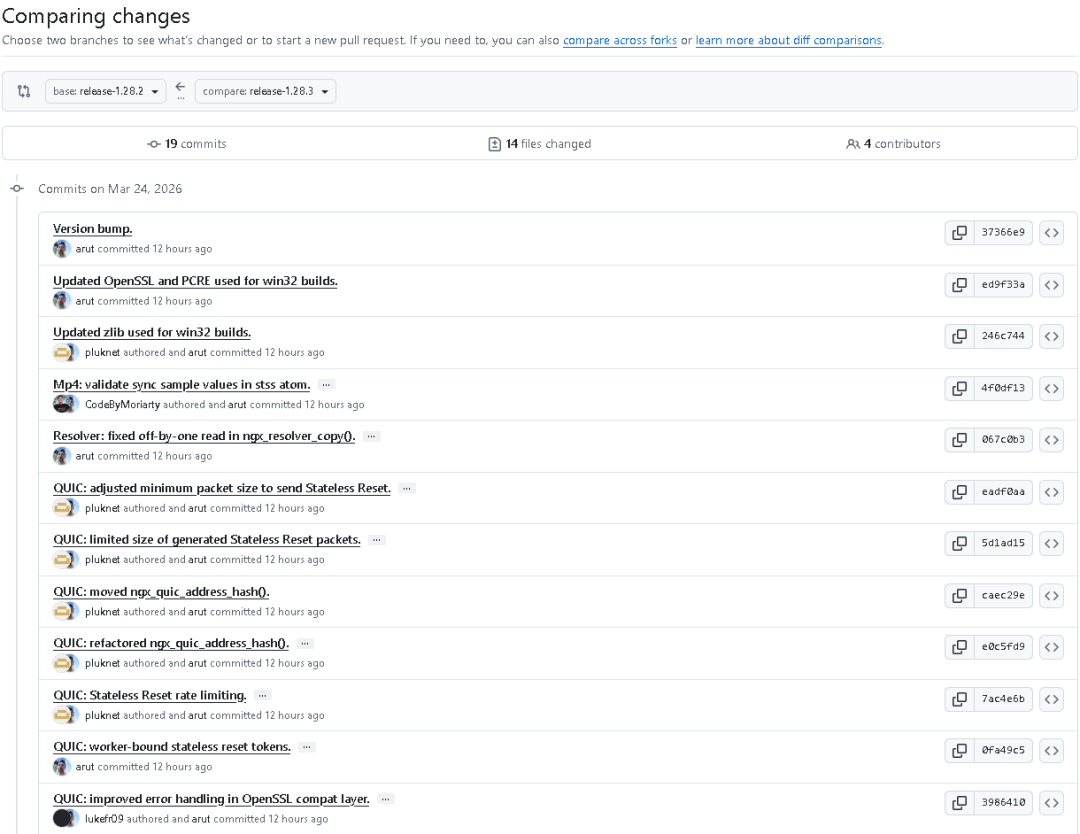Open lukefr09 author name link
The width and height of the screenshot is (1080, 834).
click(104, 819)
